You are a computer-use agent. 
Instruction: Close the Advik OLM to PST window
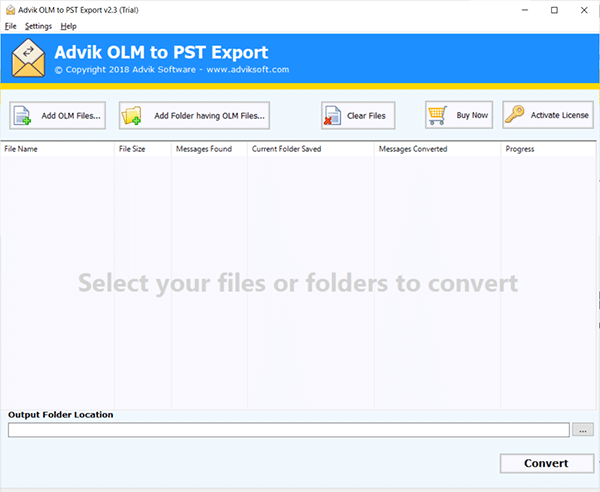pos(584,10)
